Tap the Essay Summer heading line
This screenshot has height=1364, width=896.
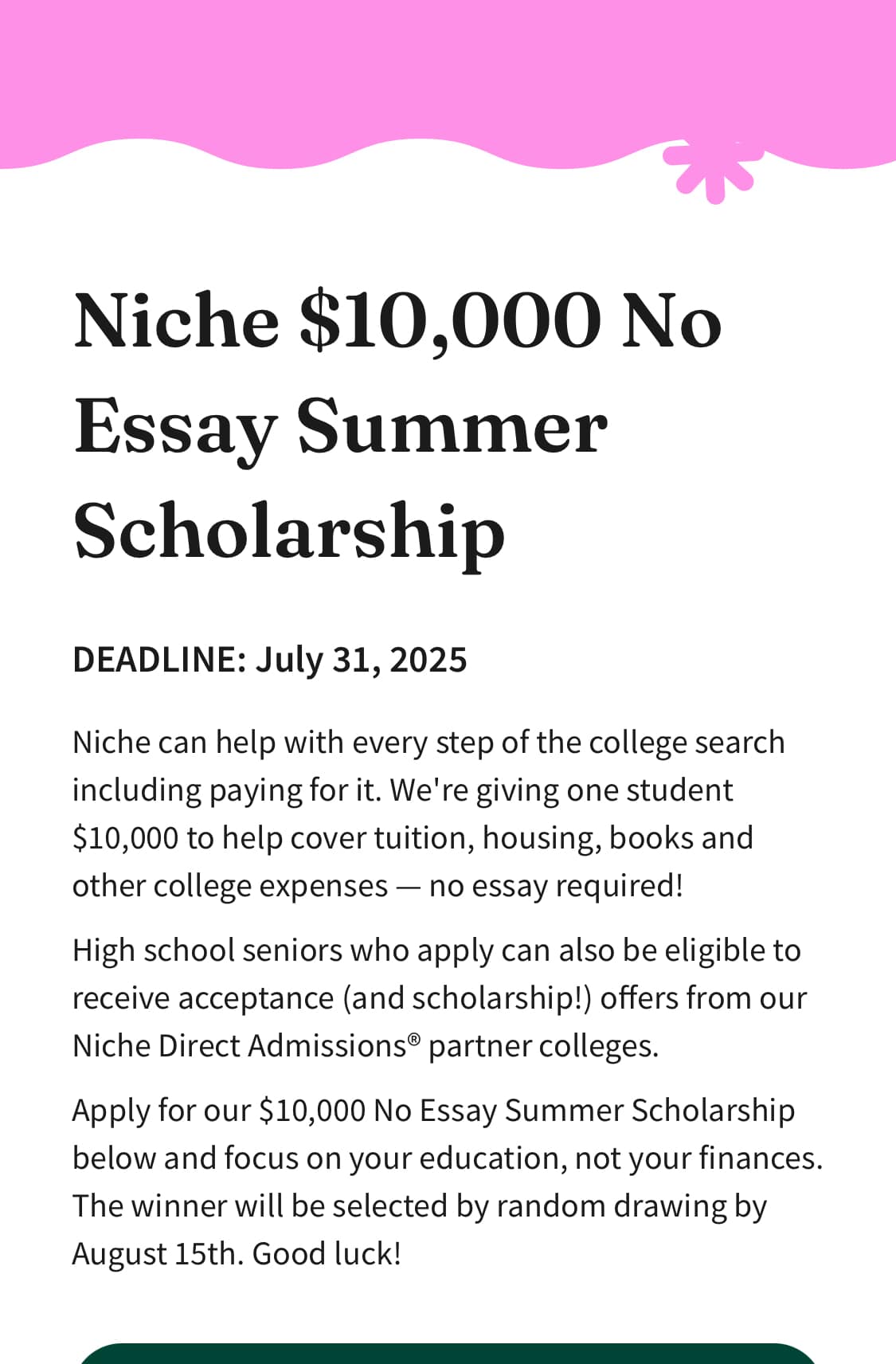pyautogui.click(x=340, y=429)
